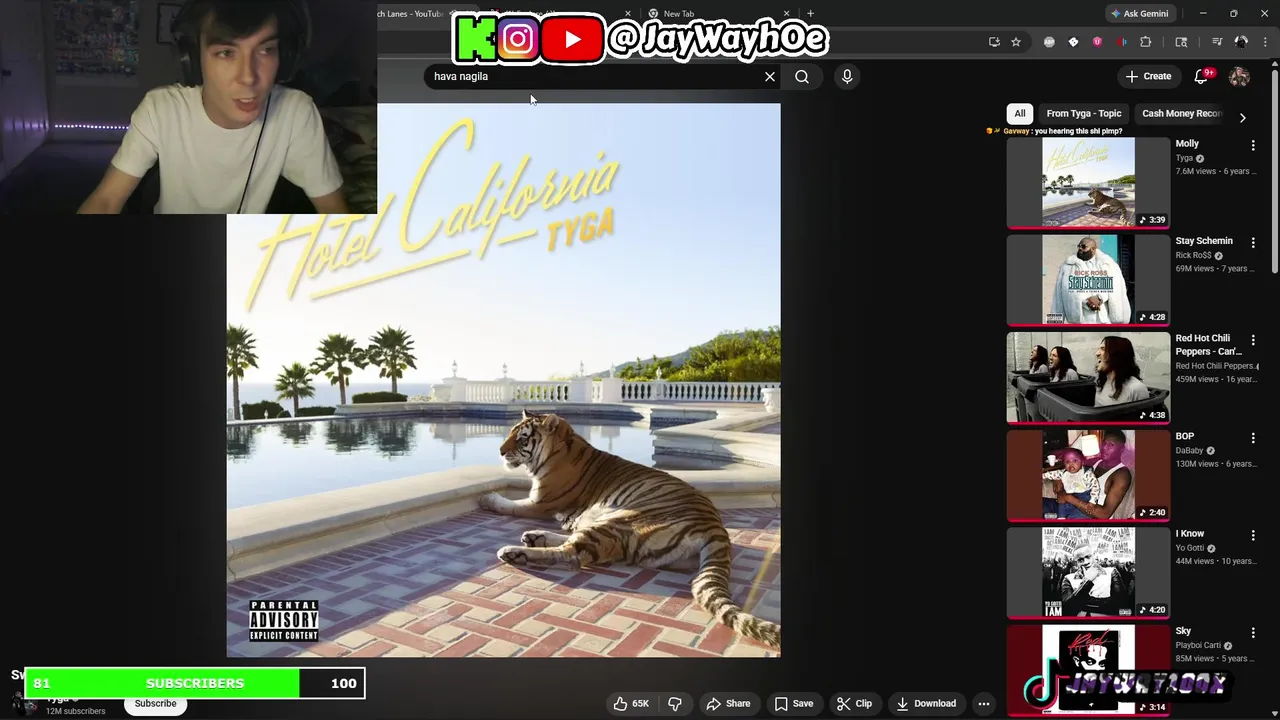This screenshot has height=720, width=1280.
Task: Click the 'I Know' video title
Action: click(1190, 533)
